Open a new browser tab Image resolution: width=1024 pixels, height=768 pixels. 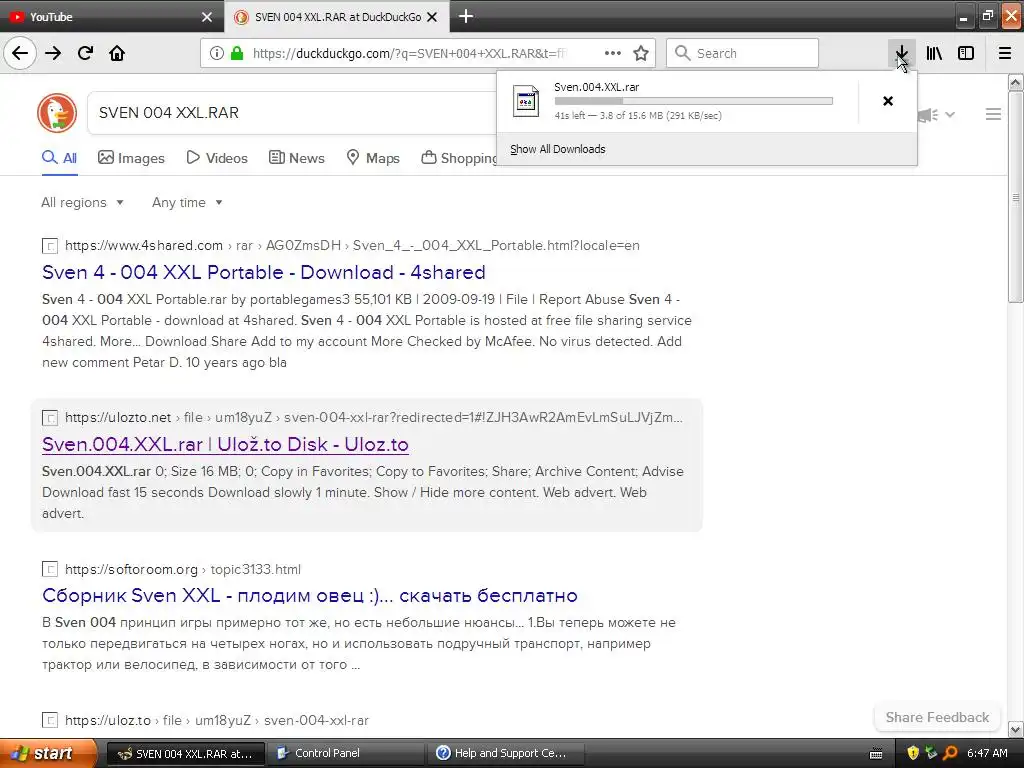466,16
